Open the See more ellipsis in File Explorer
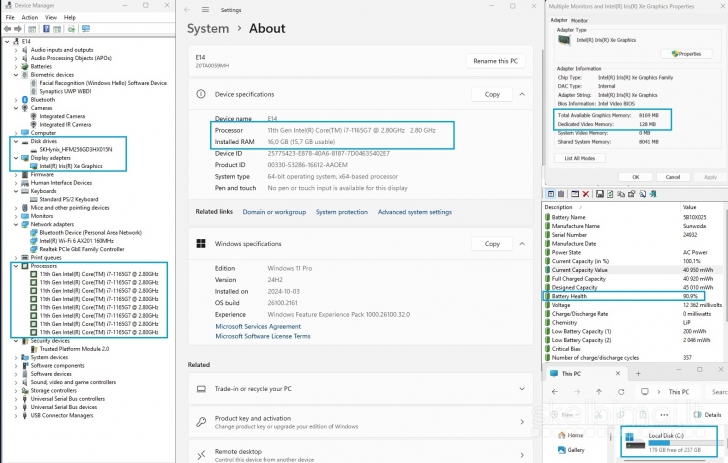This screenshot has width=728, height=463. point(664,415)
